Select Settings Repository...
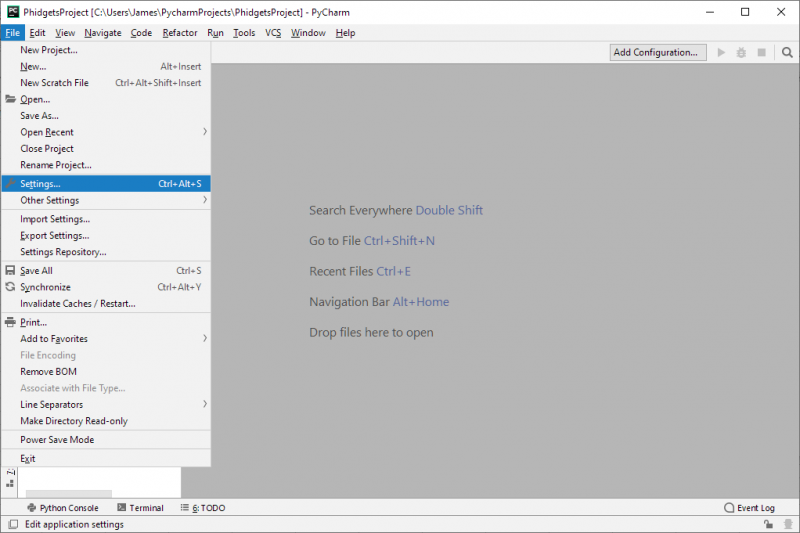Screen dimensions: 800x533 pyautogui.click(x=106, y=252)
